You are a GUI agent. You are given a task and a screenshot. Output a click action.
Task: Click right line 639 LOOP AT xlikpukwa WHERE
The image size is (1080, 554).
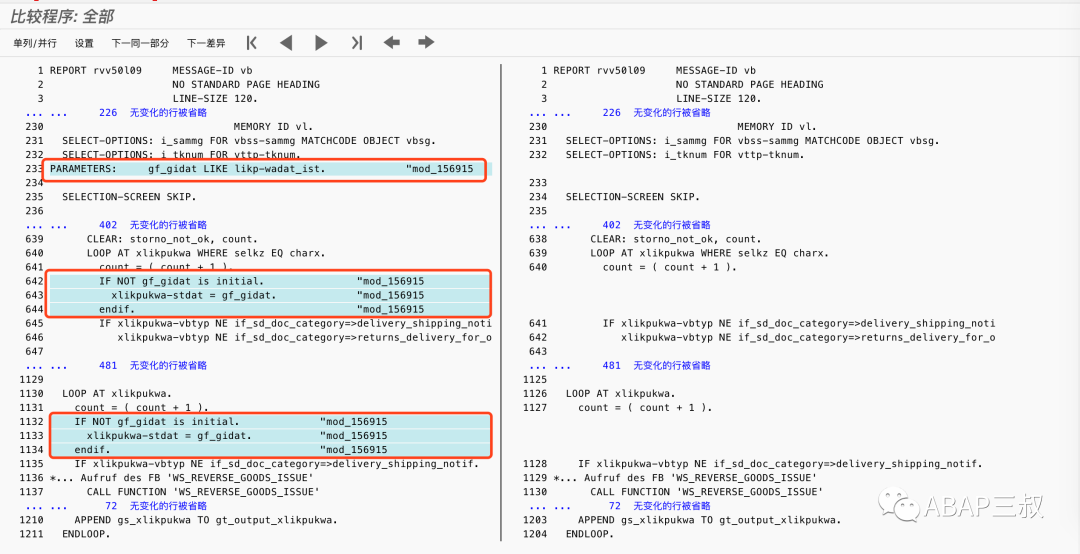point(709,253)
